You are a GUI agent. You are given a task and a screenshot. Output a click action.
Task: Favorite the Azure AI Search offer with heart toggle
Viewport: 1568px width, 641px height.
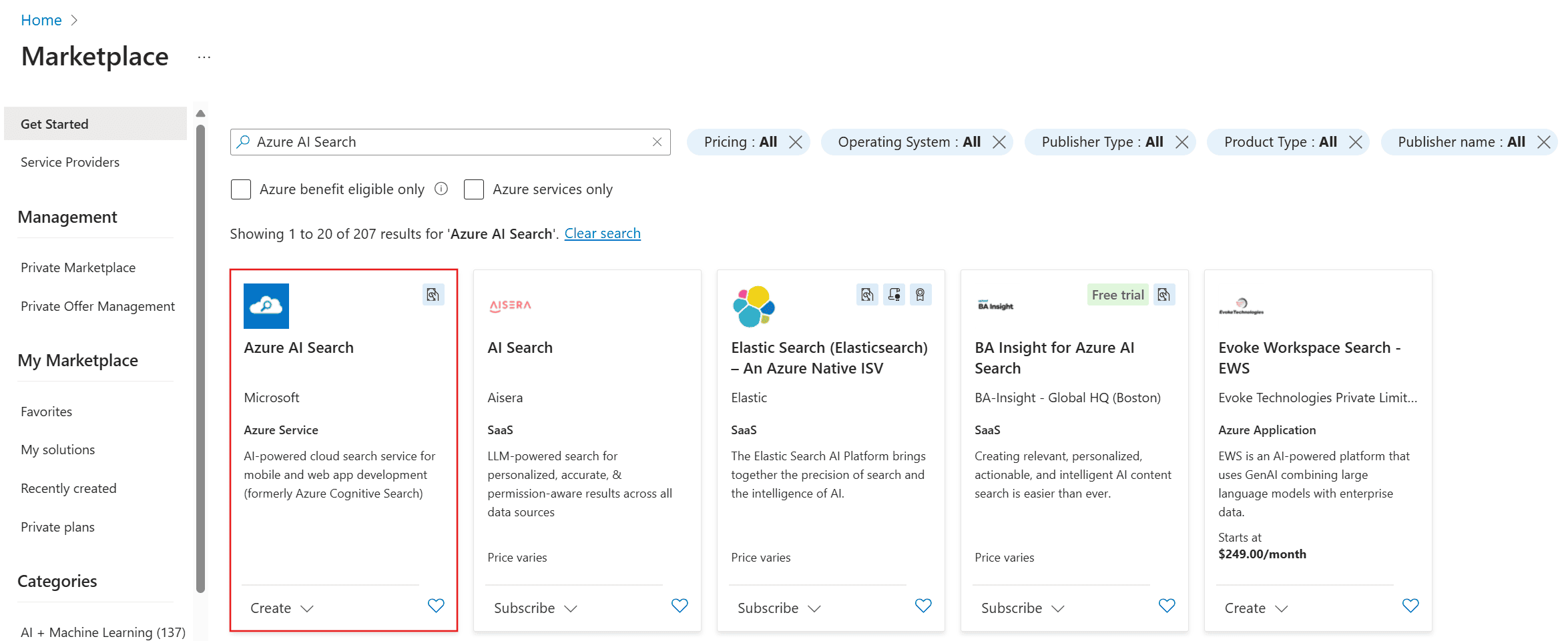(436, 606)
